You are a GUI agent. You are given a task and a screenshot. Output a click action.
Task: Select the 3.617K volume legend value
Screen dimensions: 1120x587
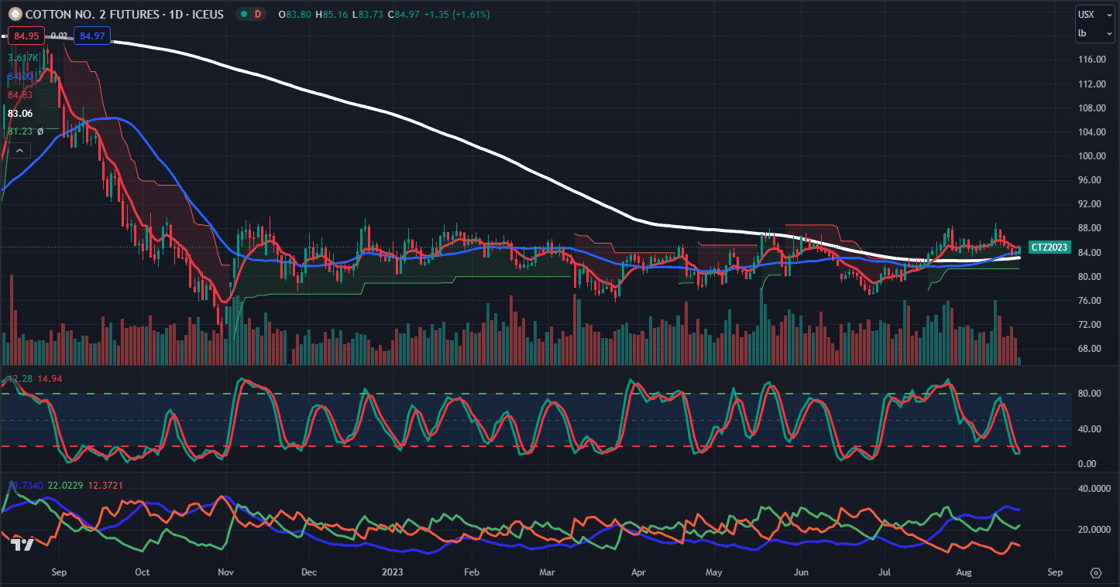point(23,58)
